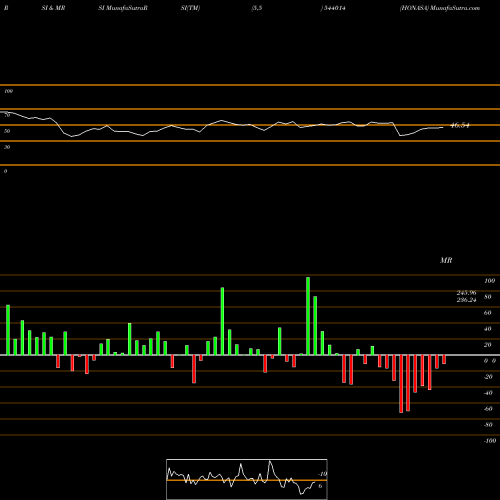This screenshot has height=500, width=500.
Task: Click the tallest green MR bar
Action: 308,316
